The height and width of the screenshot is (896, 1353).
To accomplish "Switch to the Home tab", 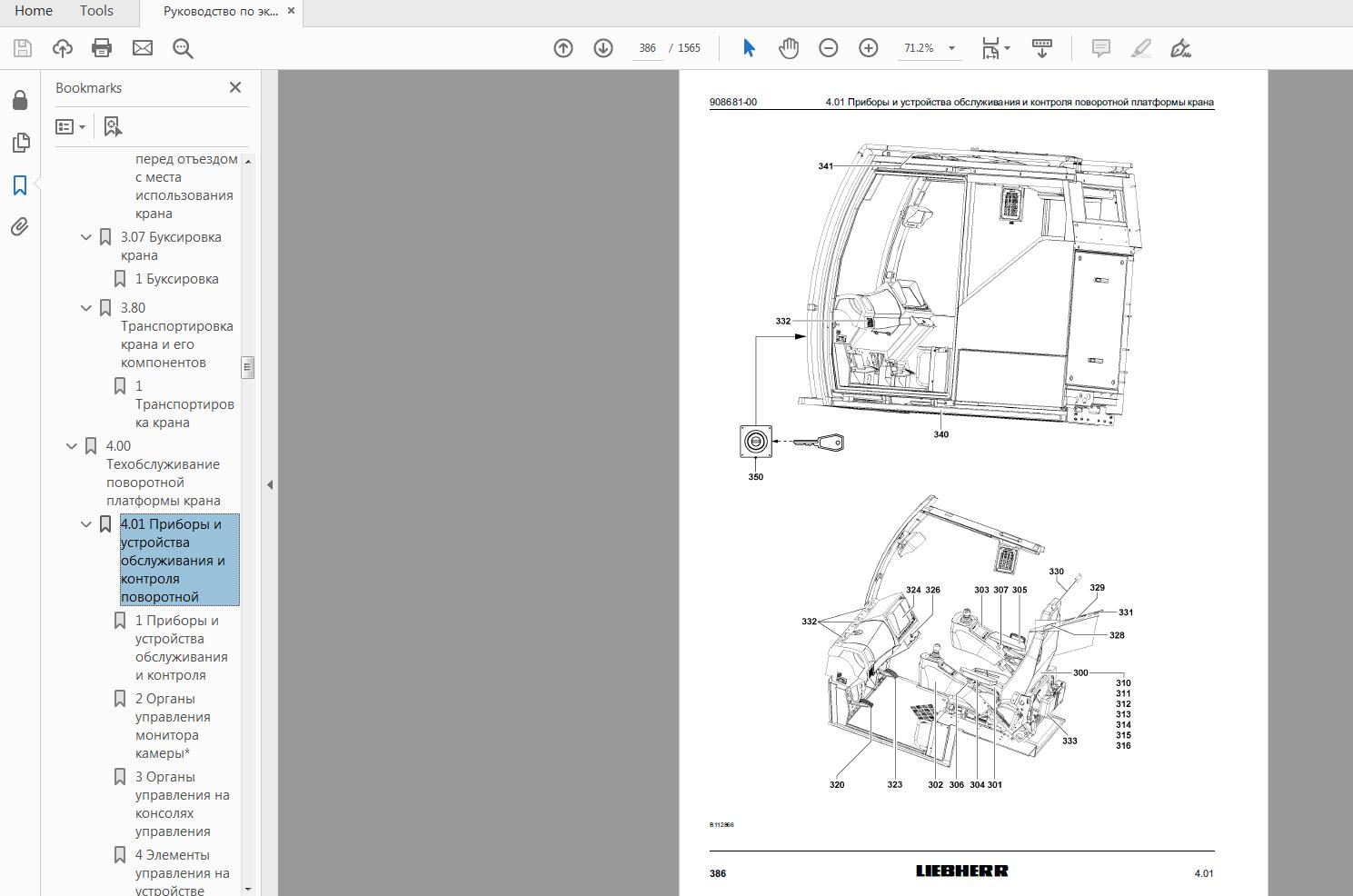I will [34, 11].
